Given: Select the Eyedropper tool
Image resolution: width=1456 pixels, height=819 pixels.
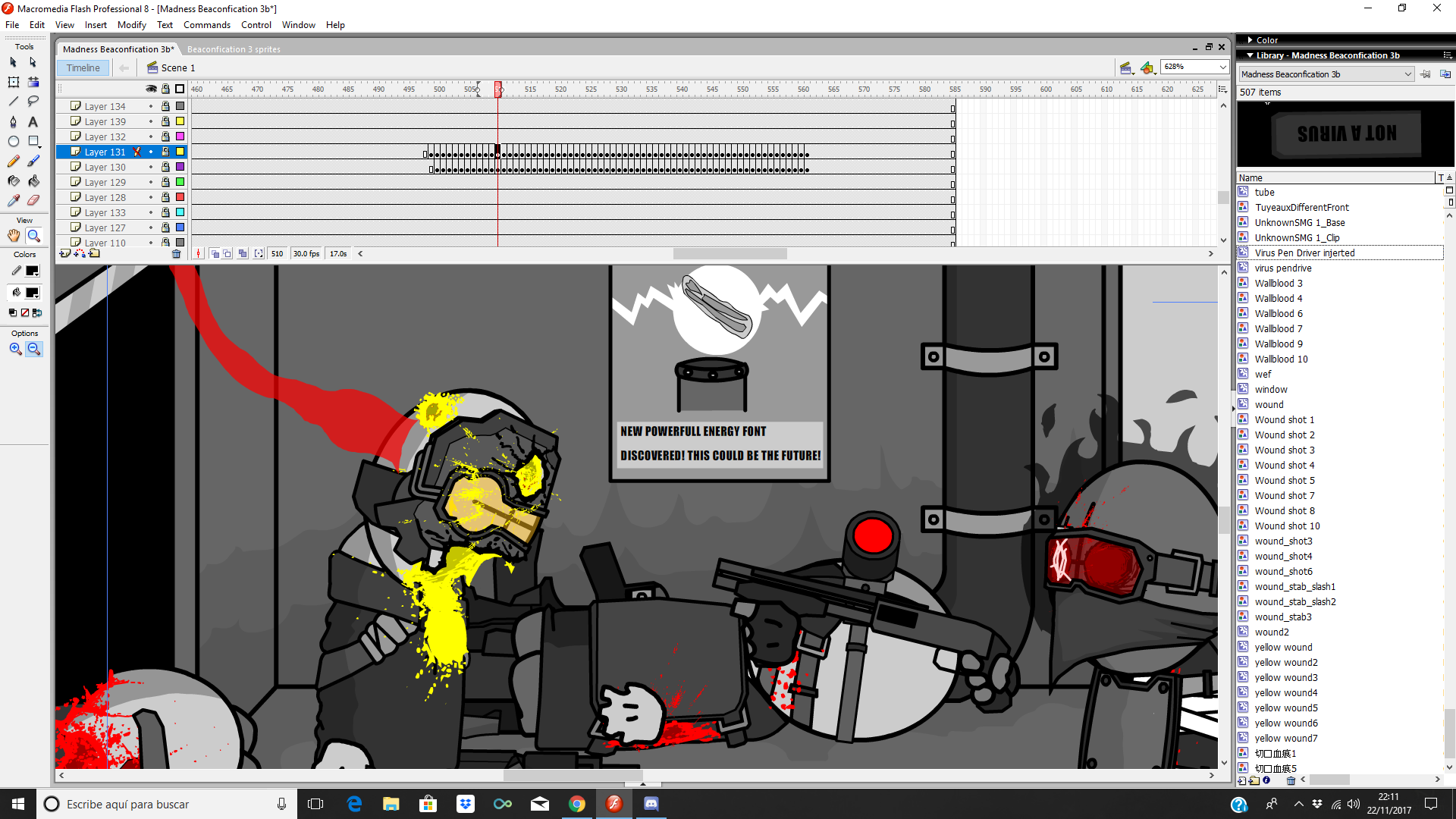Looking at the screenshot, I should click(x=13, y=200).
